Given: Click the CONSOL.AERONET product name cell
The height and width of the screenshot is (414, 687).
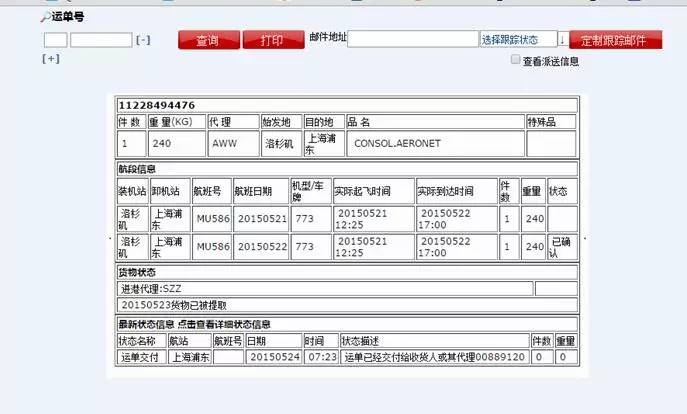Looking at the screenshot, I should (x=436, y=144).
